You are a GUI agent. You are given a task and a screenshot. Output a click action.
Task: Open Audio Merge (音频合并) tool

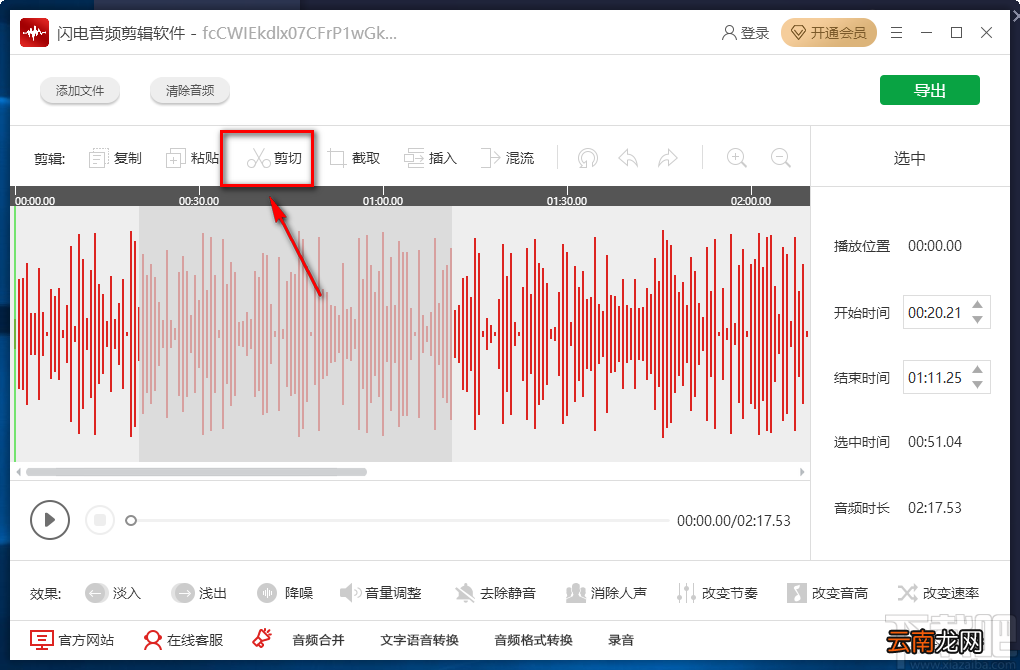(x=318, y=640)
